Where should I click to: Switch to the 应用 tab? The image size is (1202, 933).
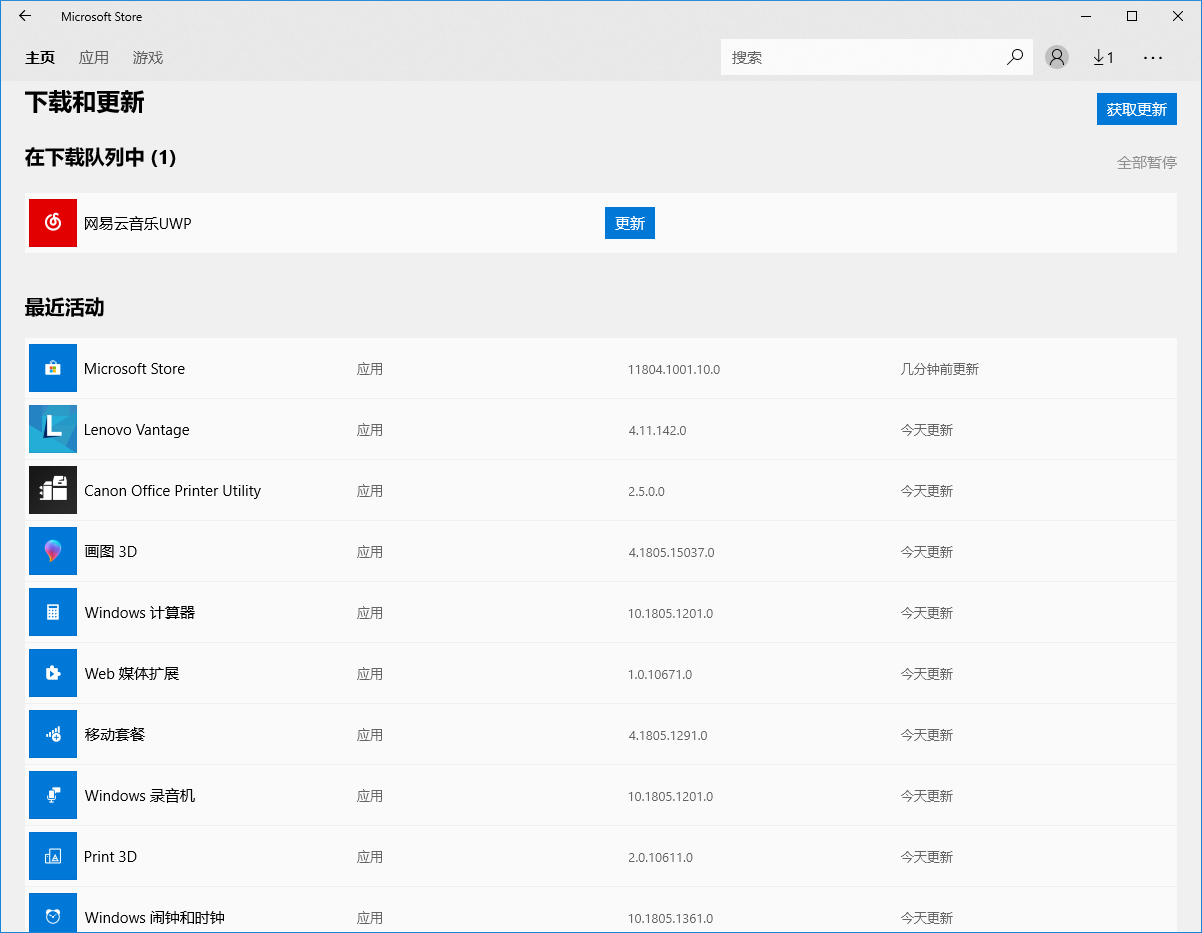pyautogui.click(x=94, y=58)
